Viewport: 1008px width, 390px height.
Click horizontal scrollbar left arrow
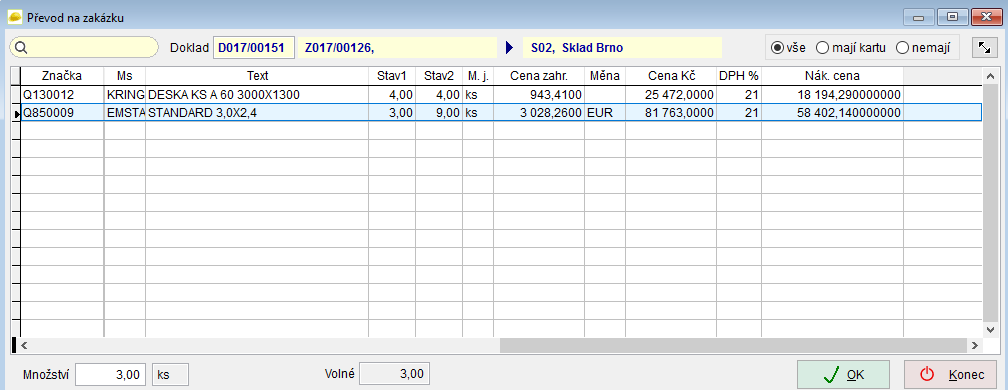tap(25, 346)
